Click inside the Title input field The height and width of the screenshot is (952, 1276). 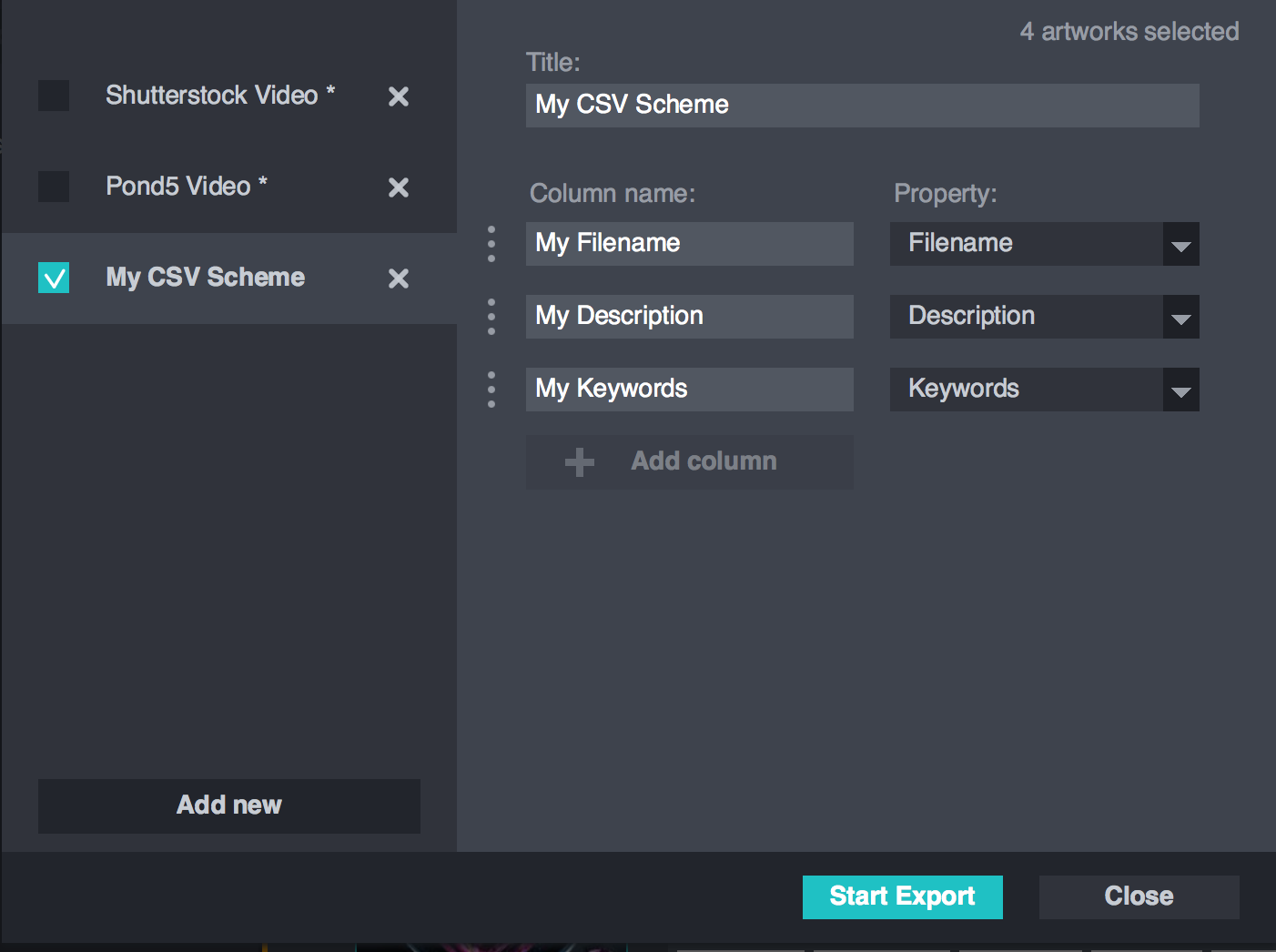tap(862, 105)
